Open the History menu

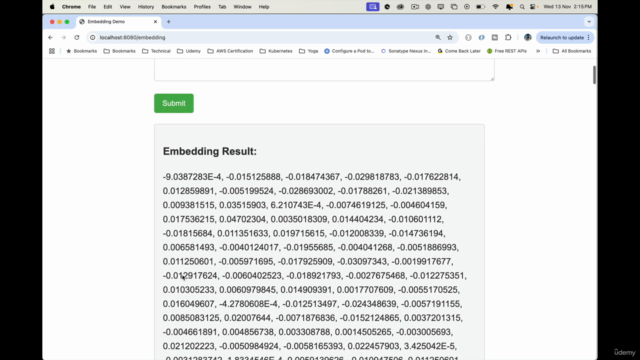146,7
